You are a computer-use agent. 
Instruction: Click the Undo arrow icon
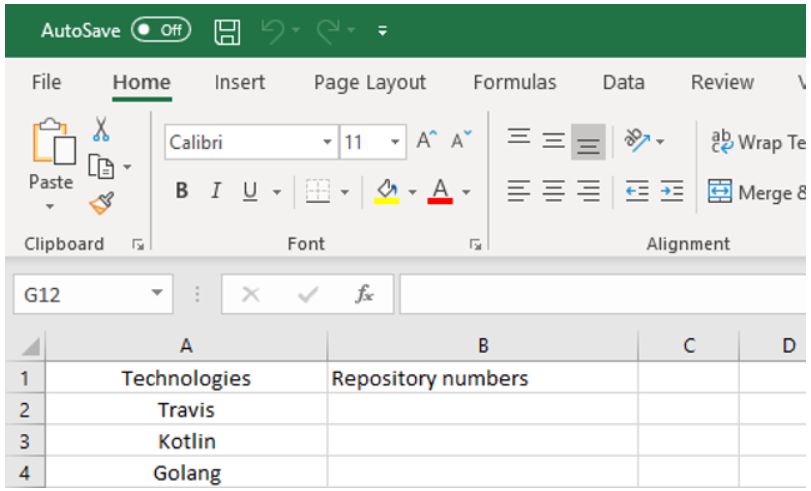[x=273, y=31]
